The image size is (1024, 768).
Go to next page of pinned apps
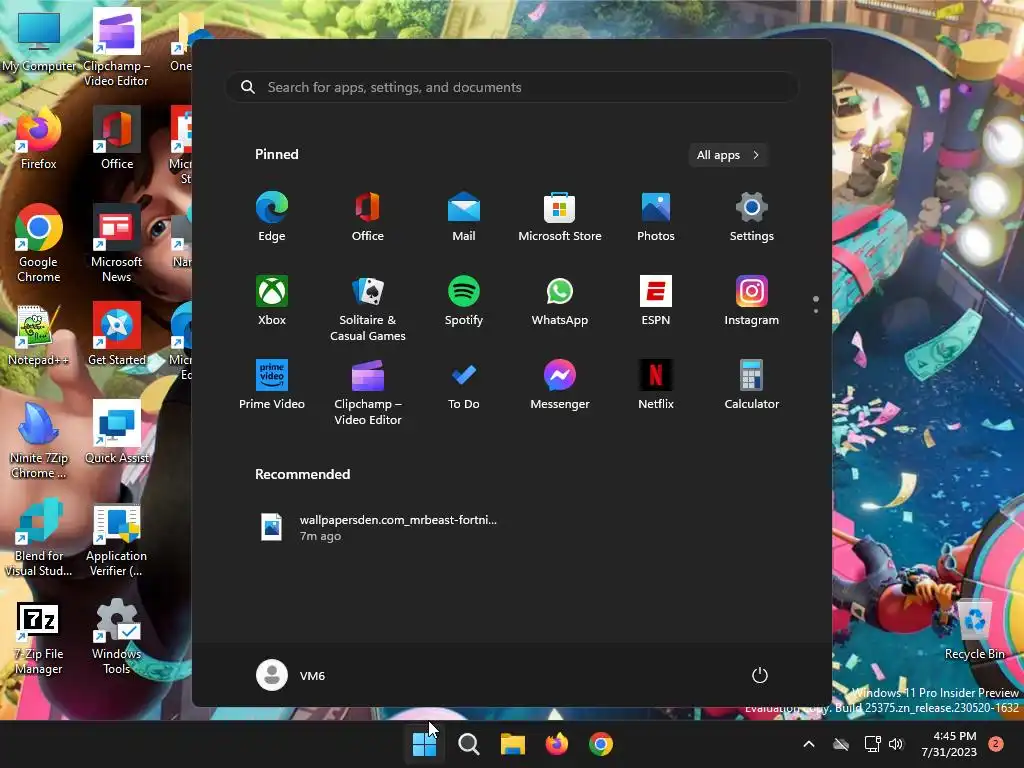[816, 311]
